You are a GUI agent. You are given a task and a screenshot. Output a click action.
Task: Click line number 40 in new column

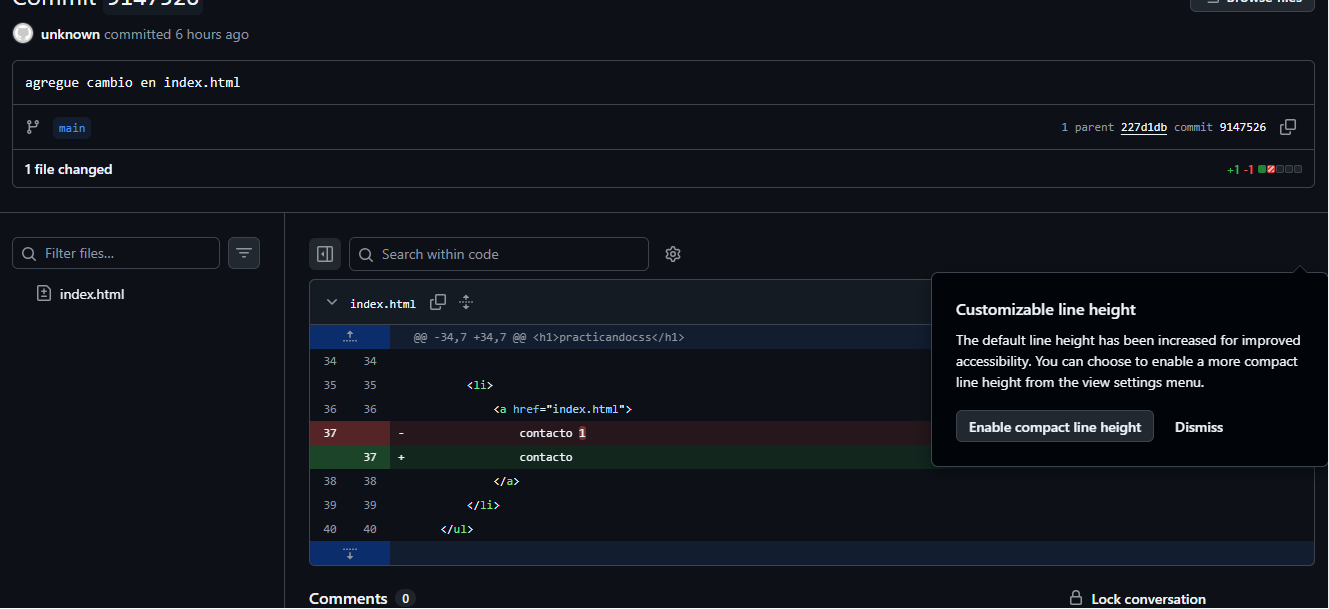click(370, 529)
